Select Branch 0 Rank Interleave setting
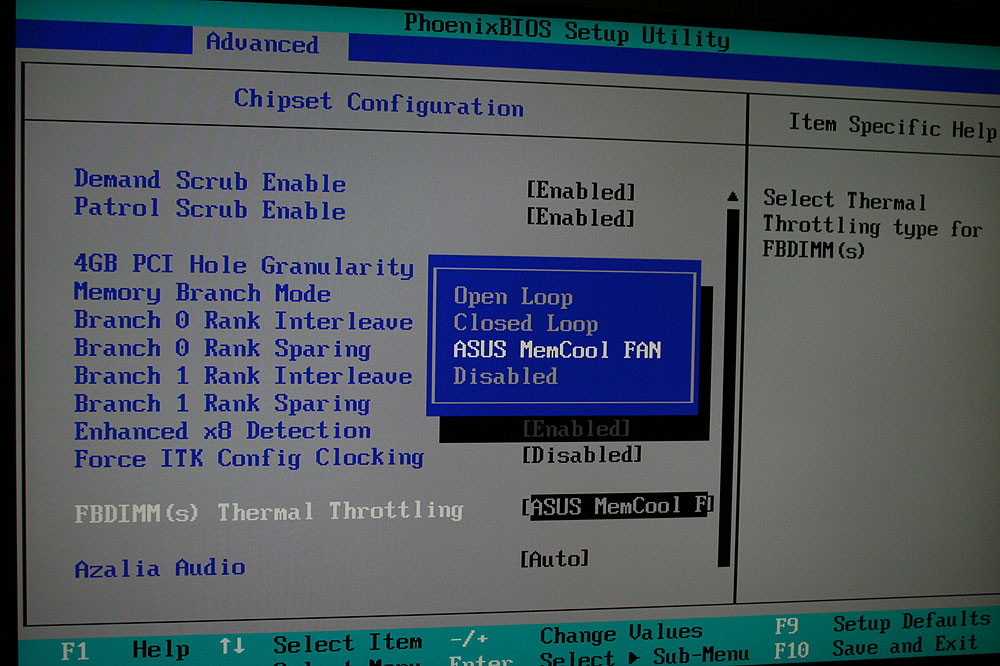Image resolution: width=1000 pixels, height=666 pixels. tap(244, 321)
